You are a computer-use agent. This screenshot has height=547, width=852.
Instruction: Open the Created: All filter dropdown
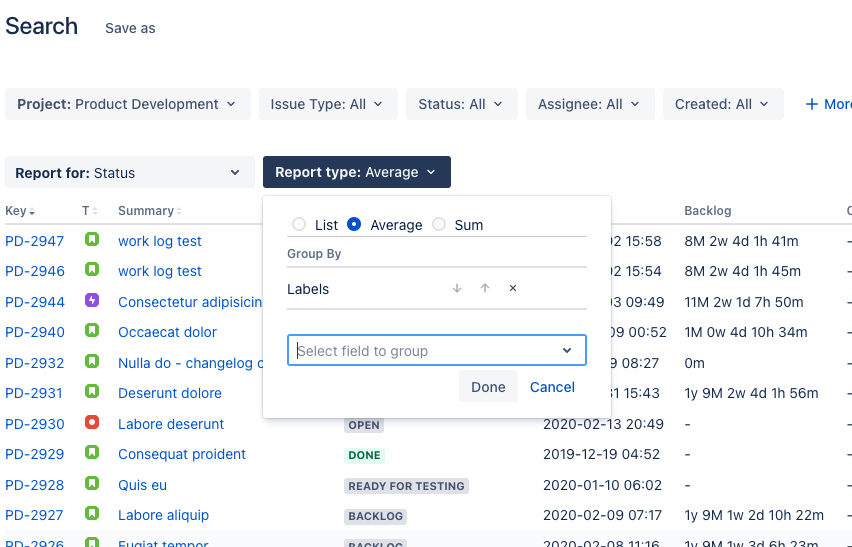tap(723, 104)
